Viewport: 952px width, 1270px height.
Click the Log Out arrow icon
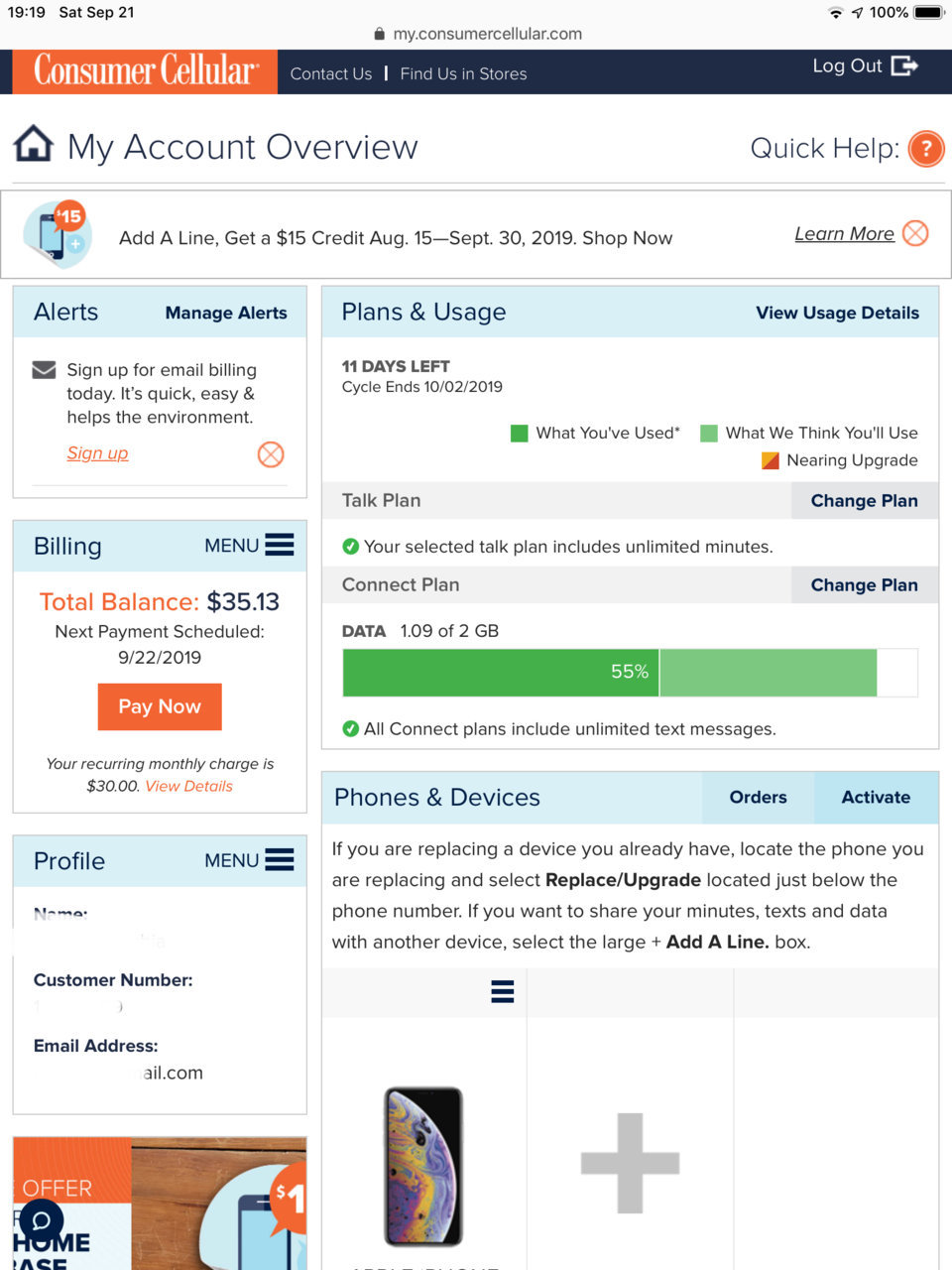coord(904,65)
